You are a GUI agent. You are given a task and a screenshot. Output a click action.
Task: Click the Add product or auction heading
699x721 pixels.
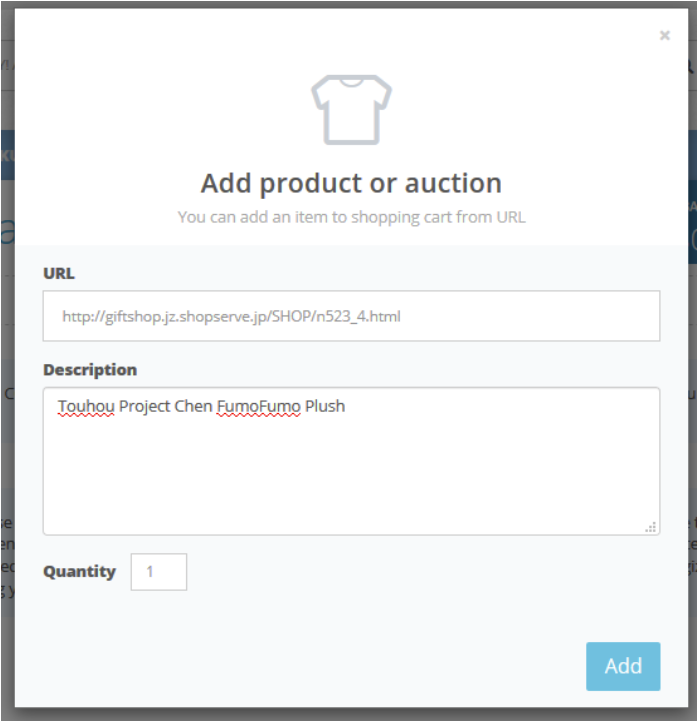click(351, 184)
